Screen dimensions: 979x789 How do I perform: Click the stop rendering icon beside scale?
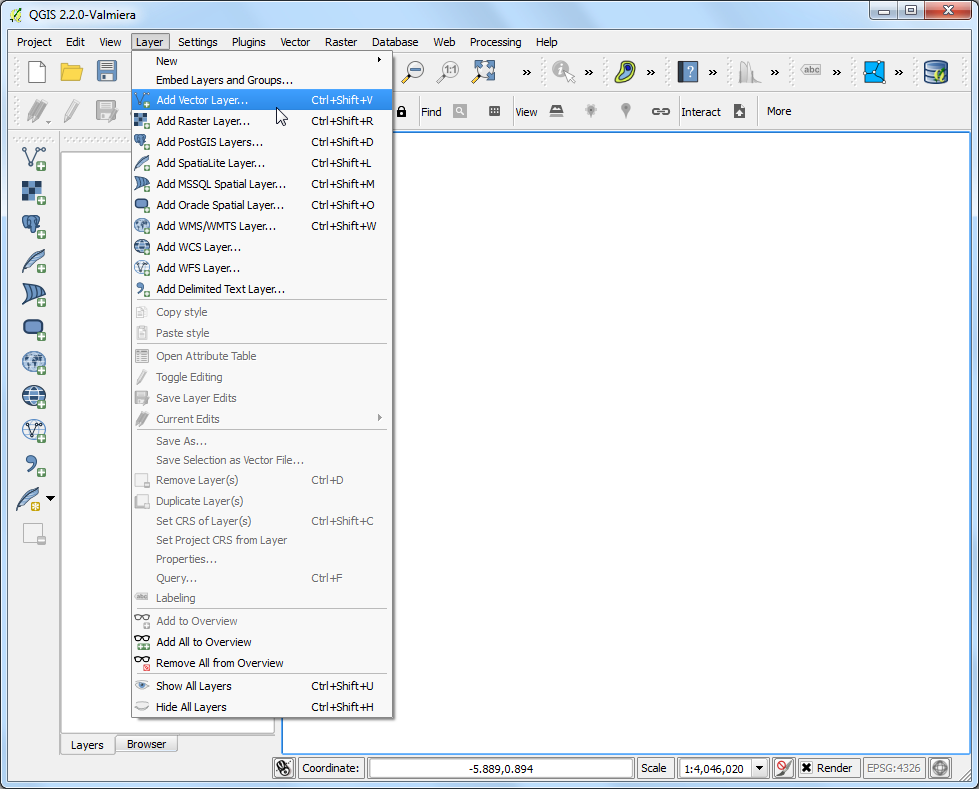pyautogui.click(x=784, y=768)
